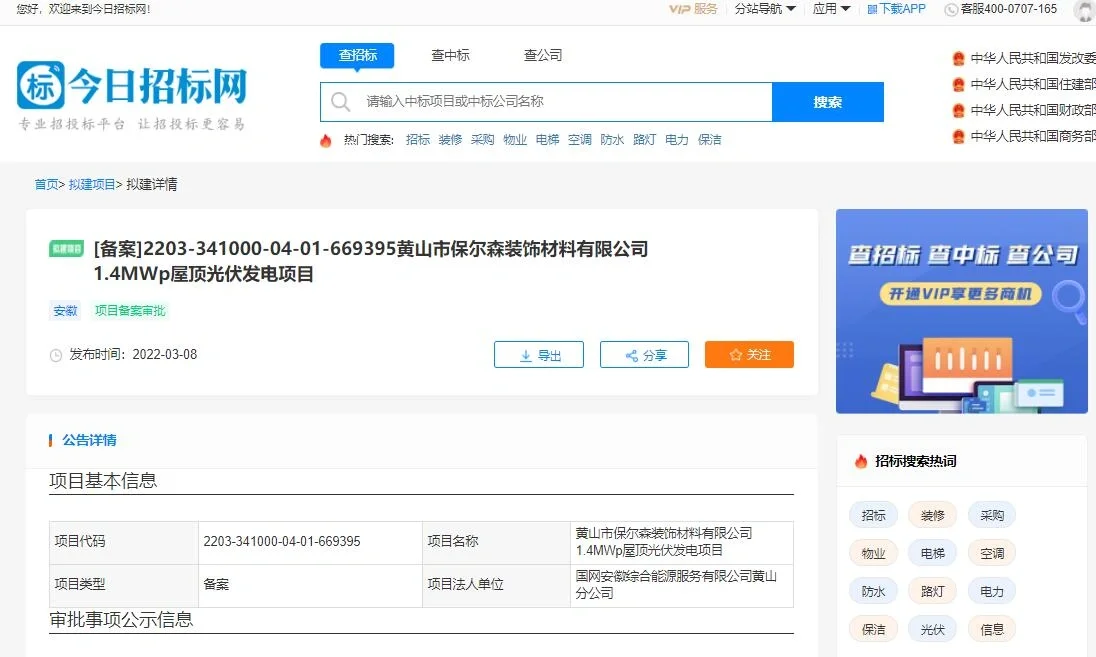The image size is (1096, 657).
Task: Click the 项目备案审批 tag
Action: point(130,311)
